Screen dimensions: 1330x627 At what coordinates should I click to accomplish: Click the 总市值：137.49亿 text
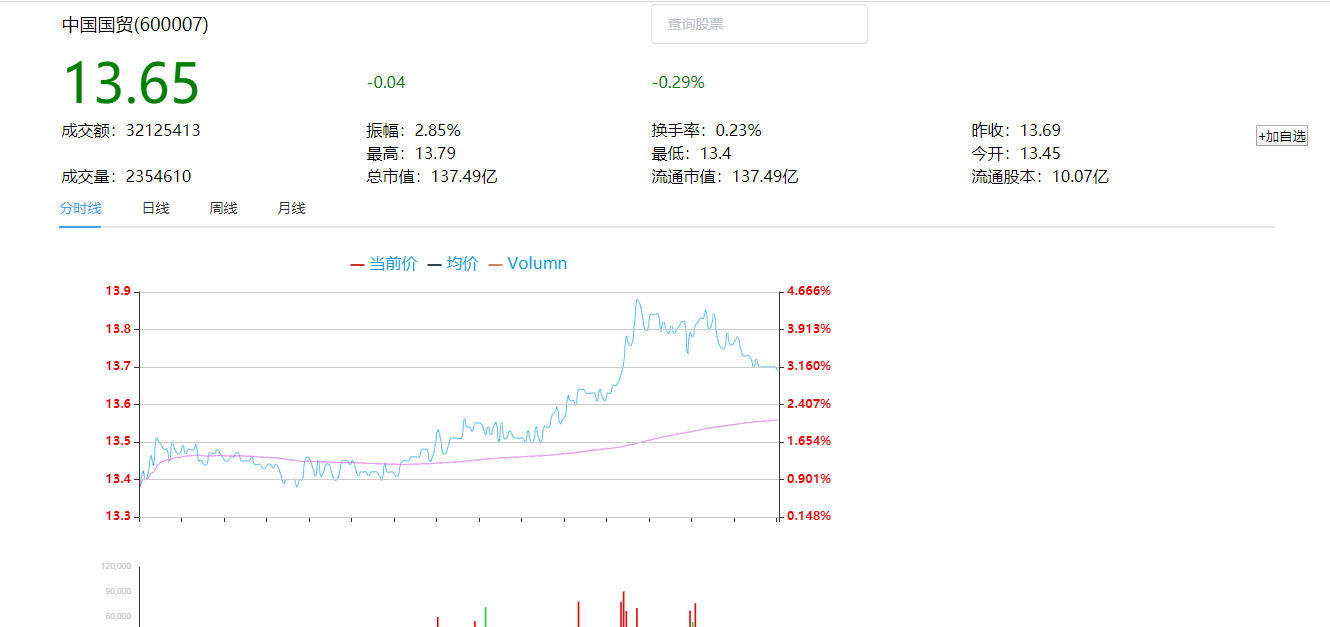[x=432, y=177]
